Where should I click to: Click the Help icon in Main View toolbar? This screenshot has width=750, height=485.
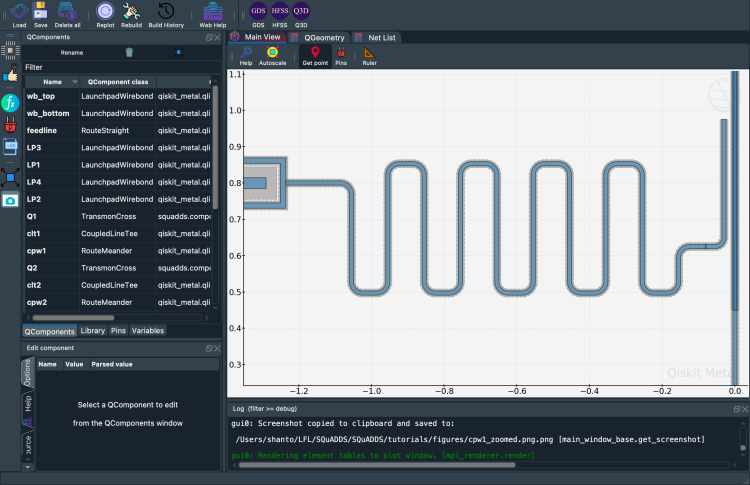click(246, 56)
